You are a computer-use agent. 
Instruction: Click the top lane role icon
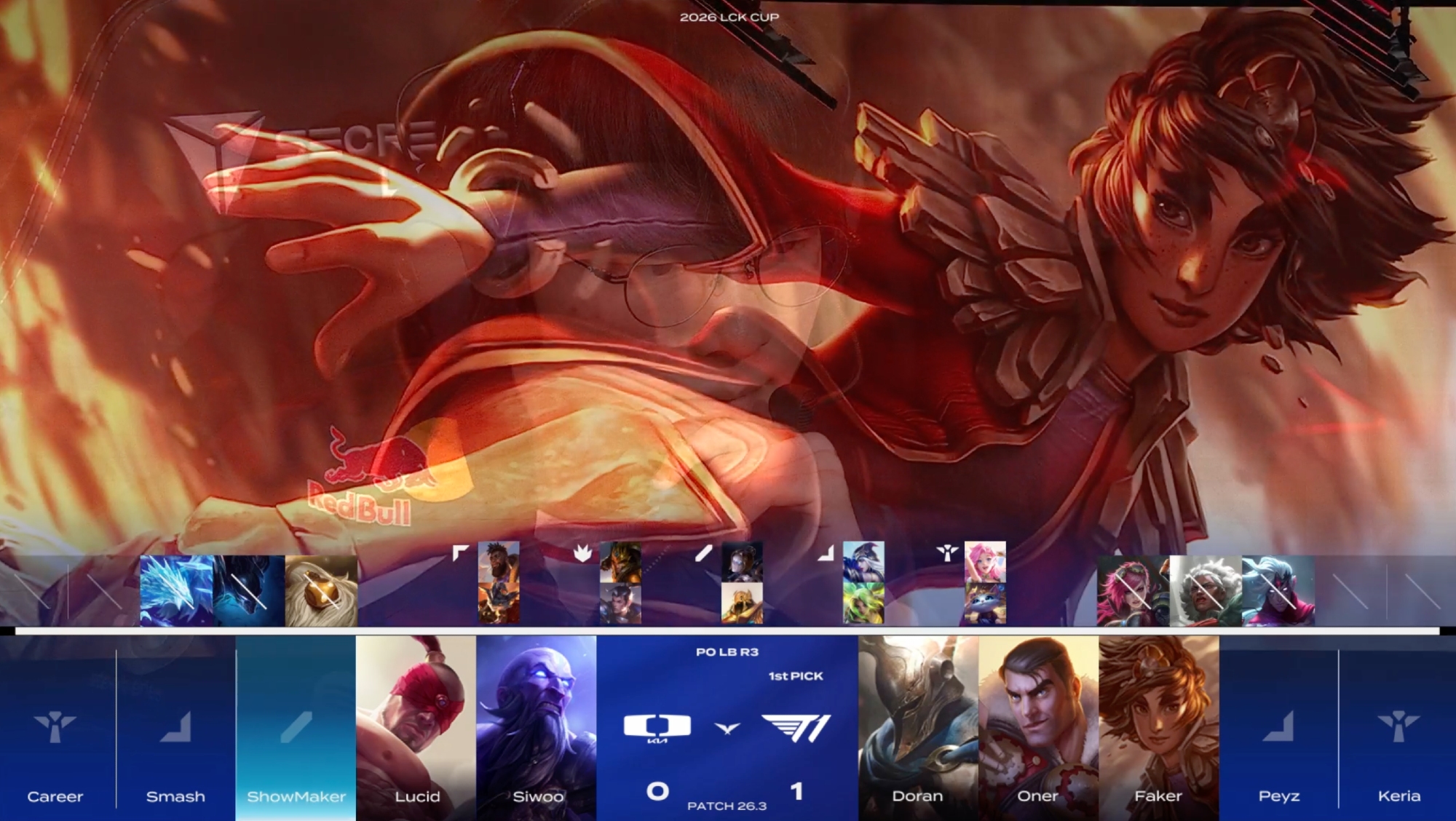[x=460, y=553]
